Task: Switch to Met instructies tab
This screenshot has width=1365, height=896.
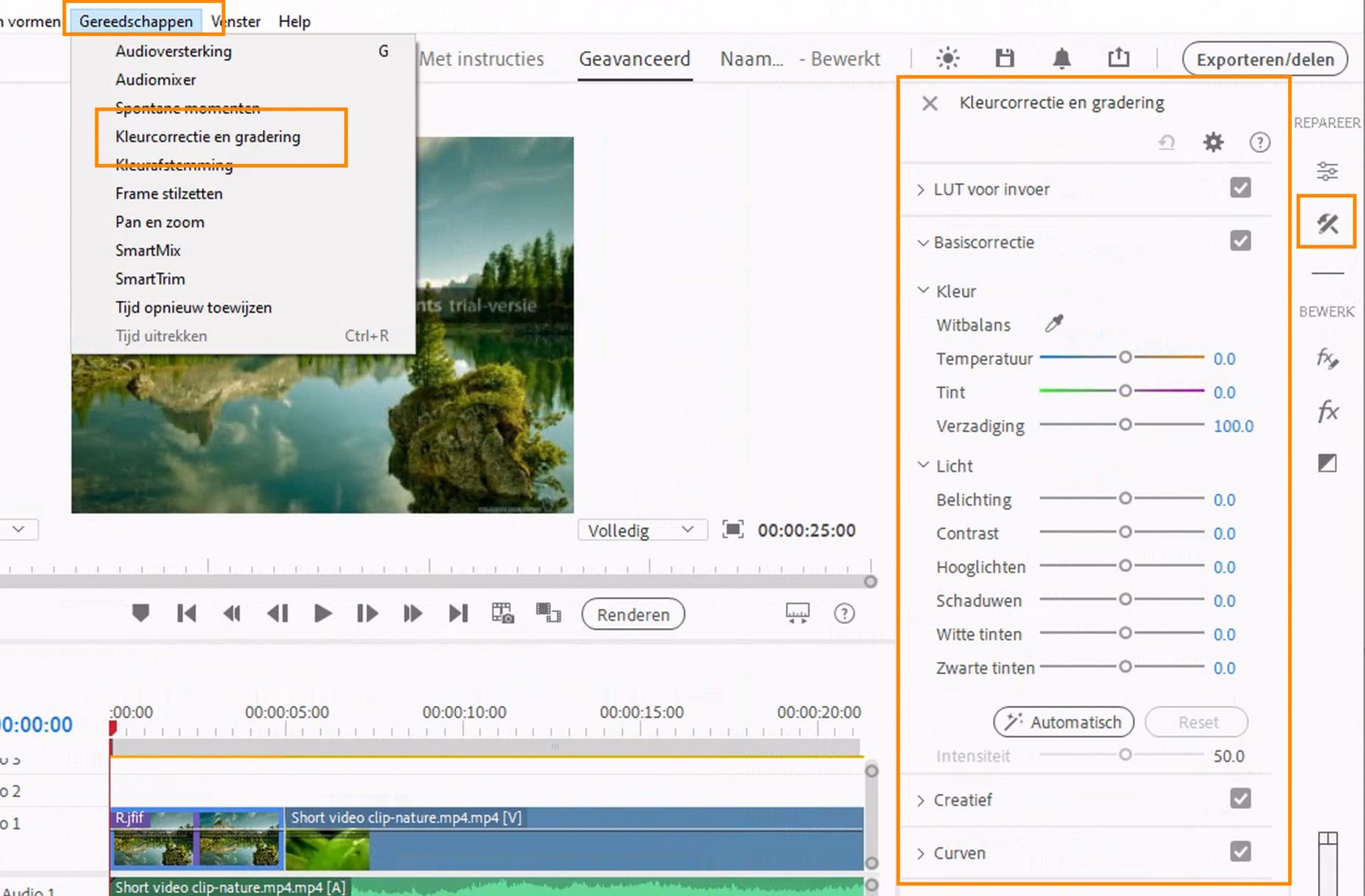Action: (x=481, y=59)
